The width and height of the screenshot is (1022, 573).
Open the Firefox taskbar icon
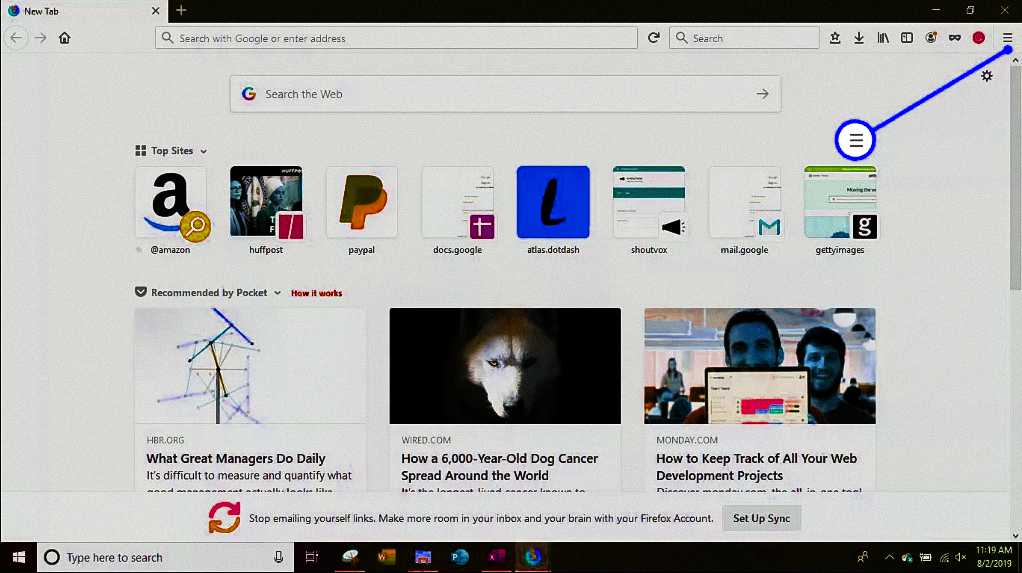tap(533, 557)
